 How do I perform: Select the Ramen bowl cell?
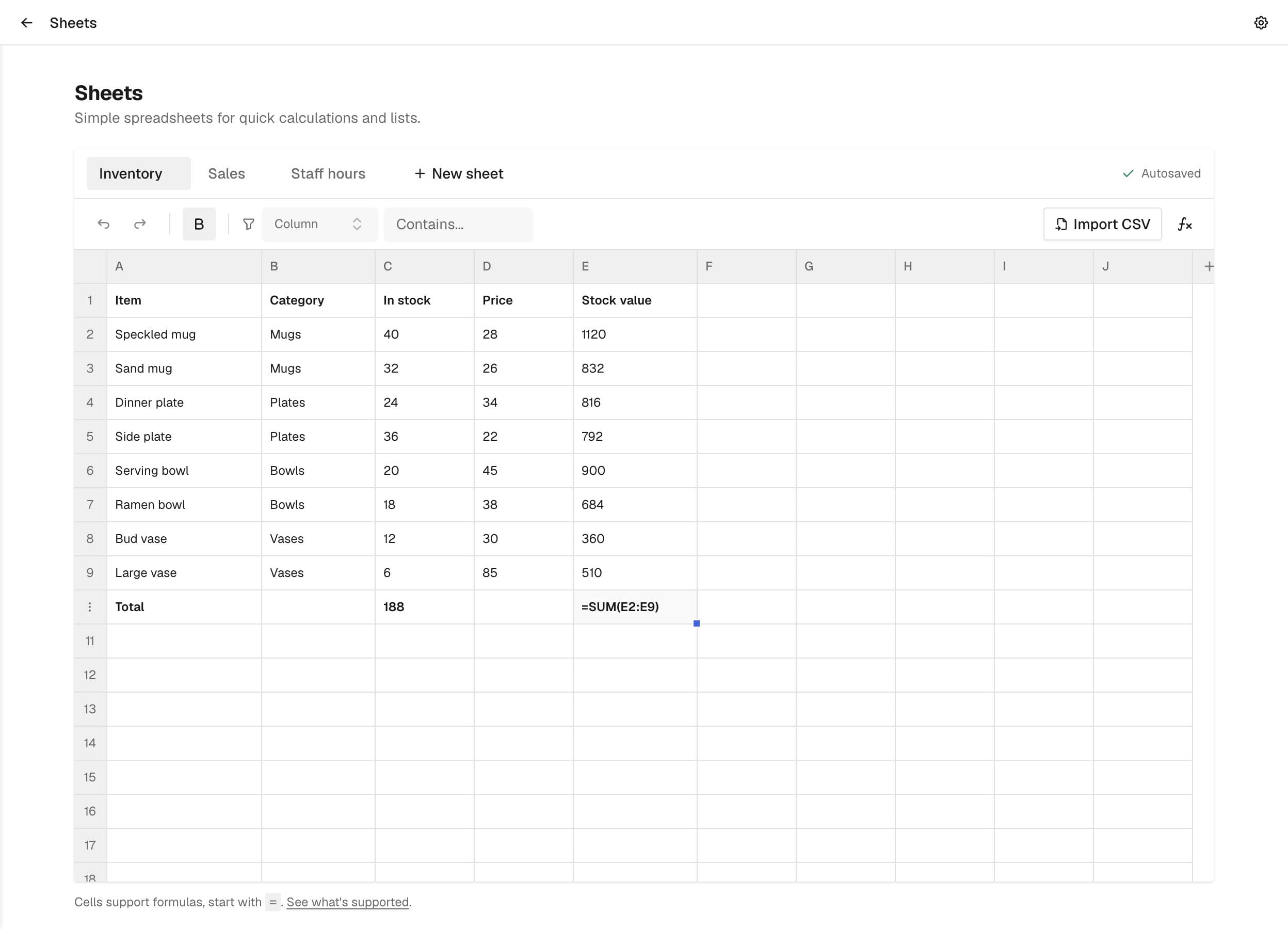[x=184, y=505]
